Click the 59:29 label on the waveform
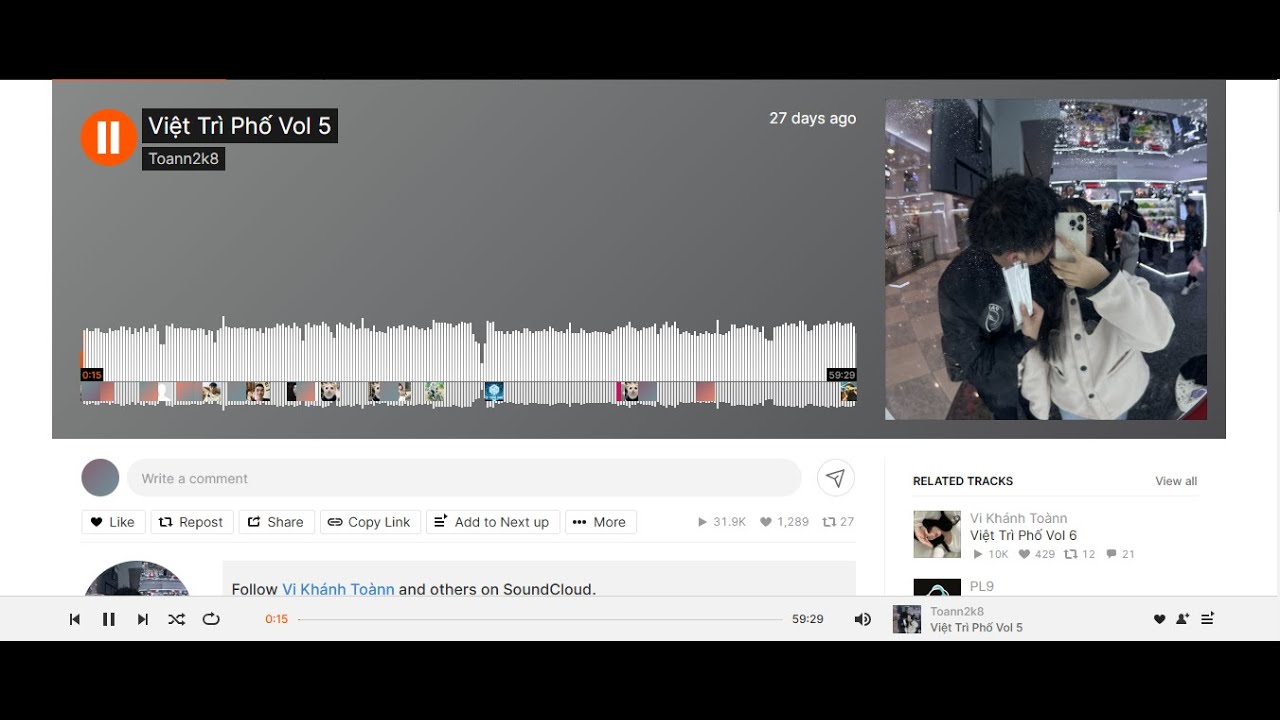This screenshot has height=720, width=1280. coord(842,375)
